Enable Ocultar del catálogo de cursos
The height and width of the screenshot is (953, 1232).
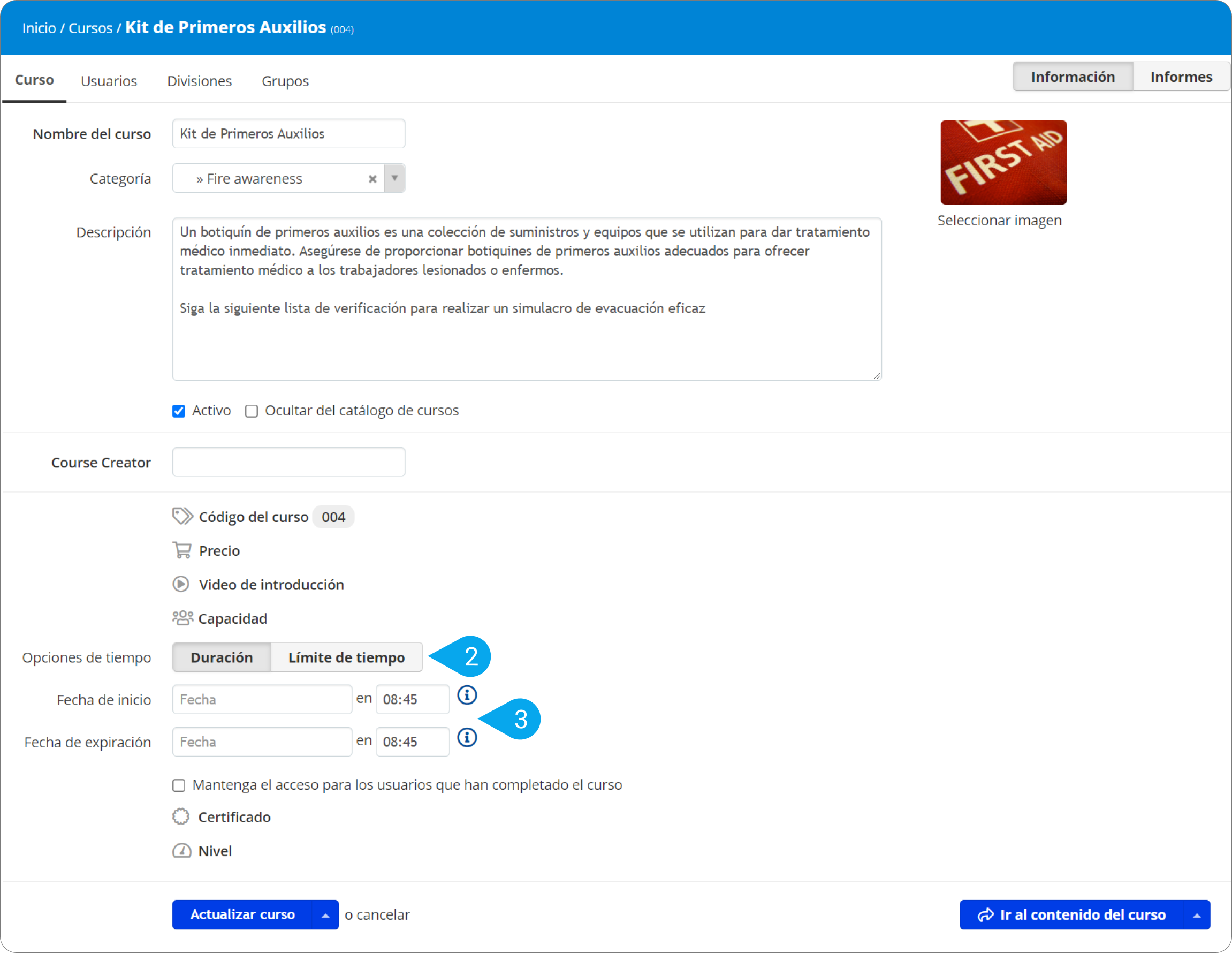pos(252,411)
